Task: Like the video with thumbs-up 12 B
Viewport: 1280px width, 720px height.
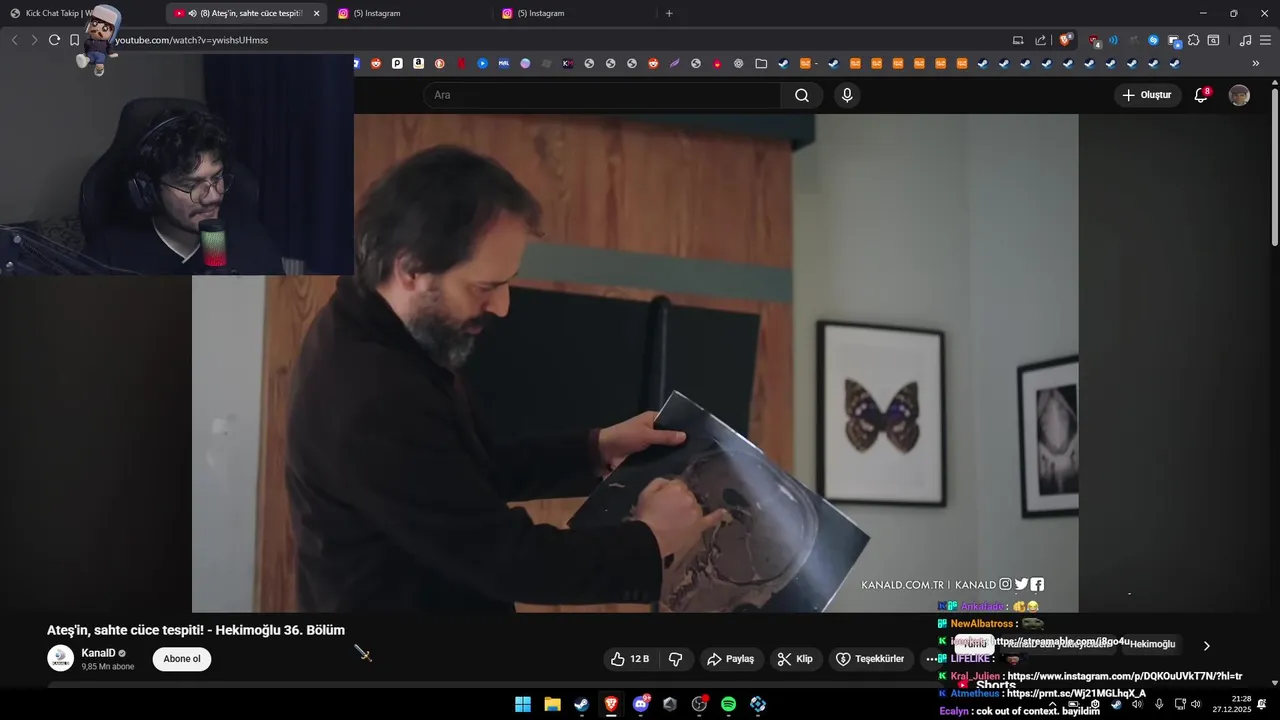Action: click(x=630, y=659)
